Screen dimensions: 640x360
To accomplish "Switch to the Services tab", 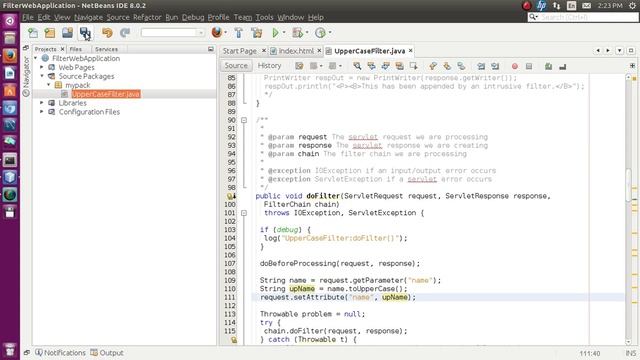I will click(x=106, y=49).
